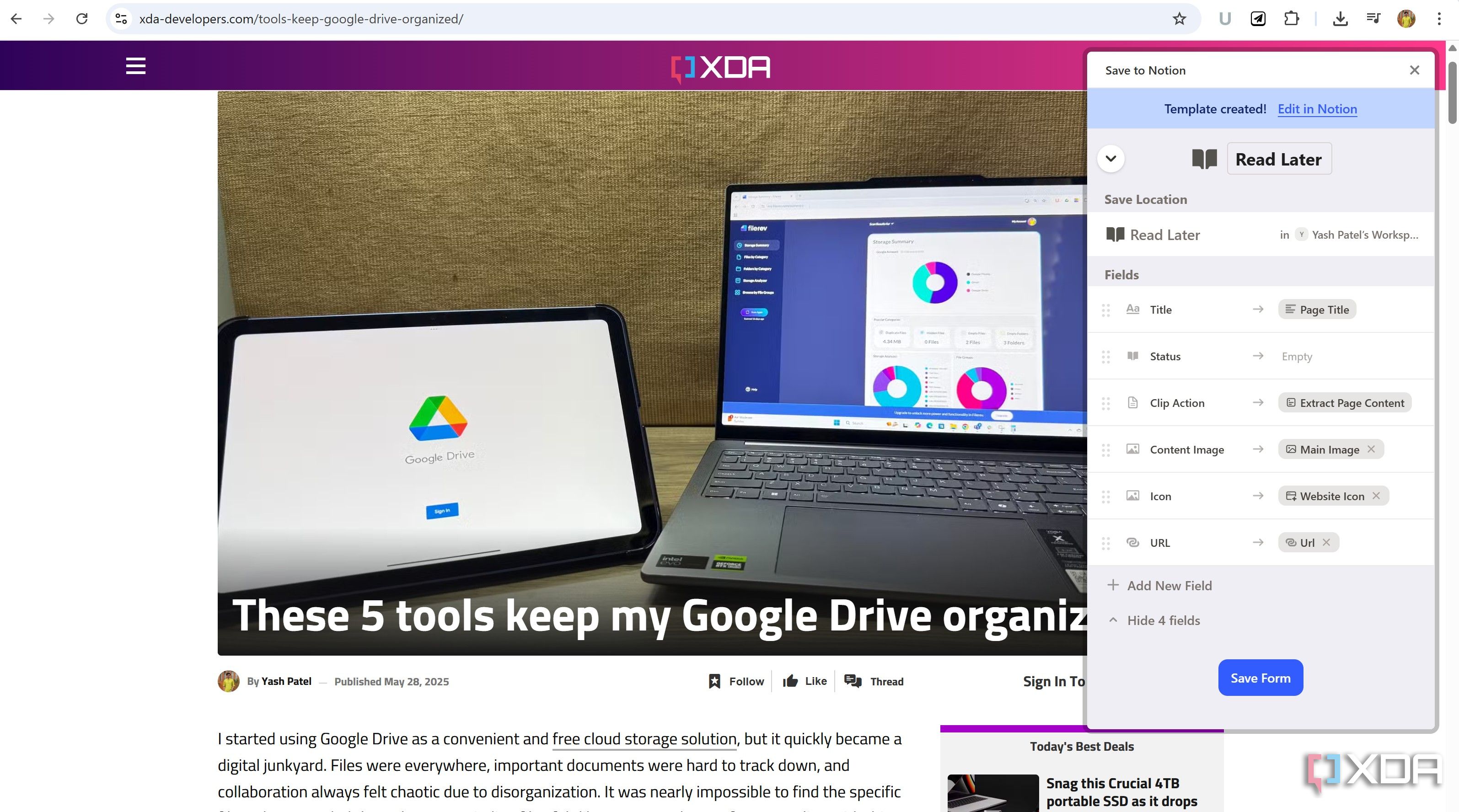
Task: Open Crucial 4TB SSD deal thumbnail
Action: (x=992, y=793)
